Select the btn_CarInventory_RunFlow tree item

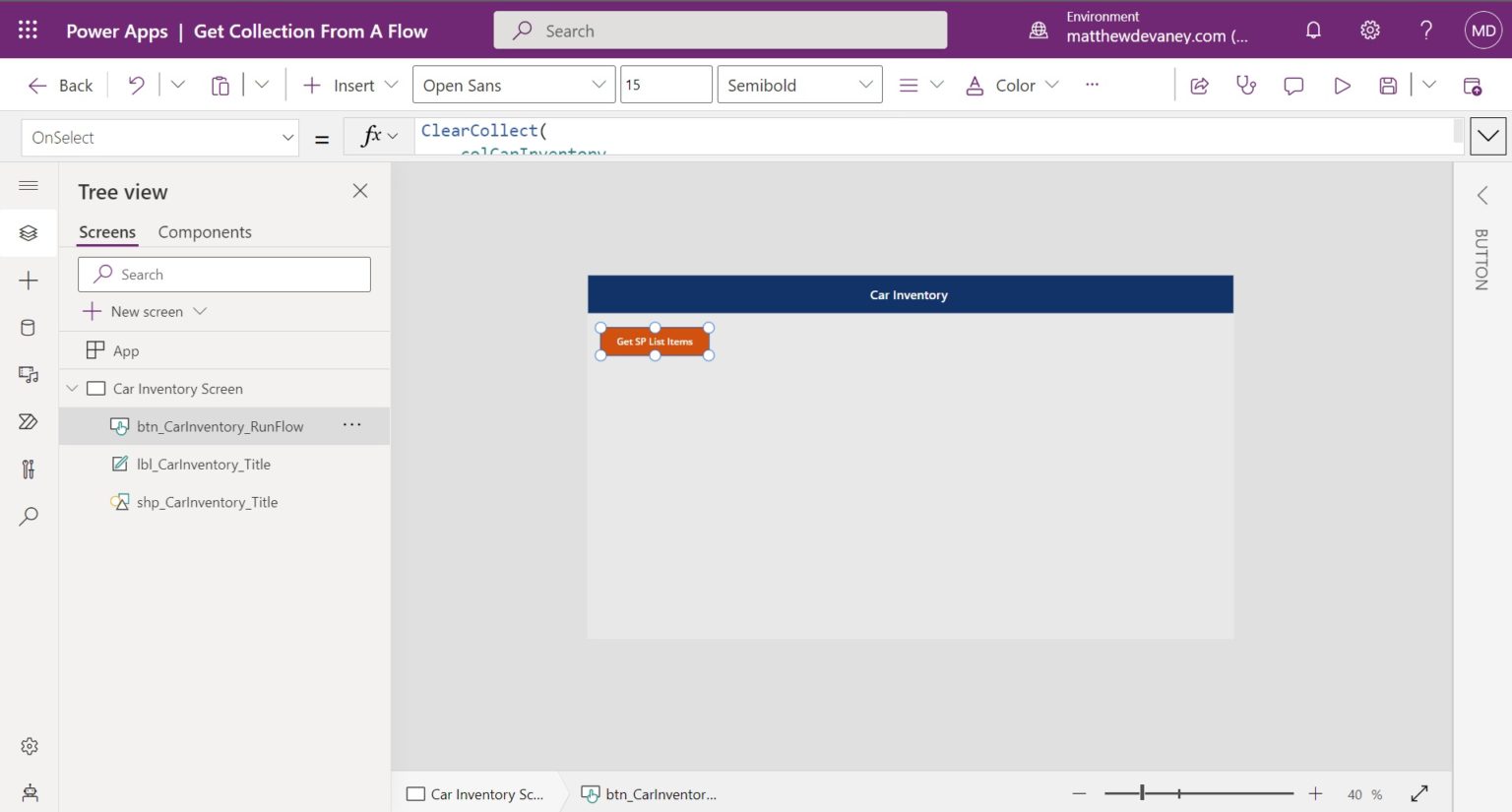point(220,425)
